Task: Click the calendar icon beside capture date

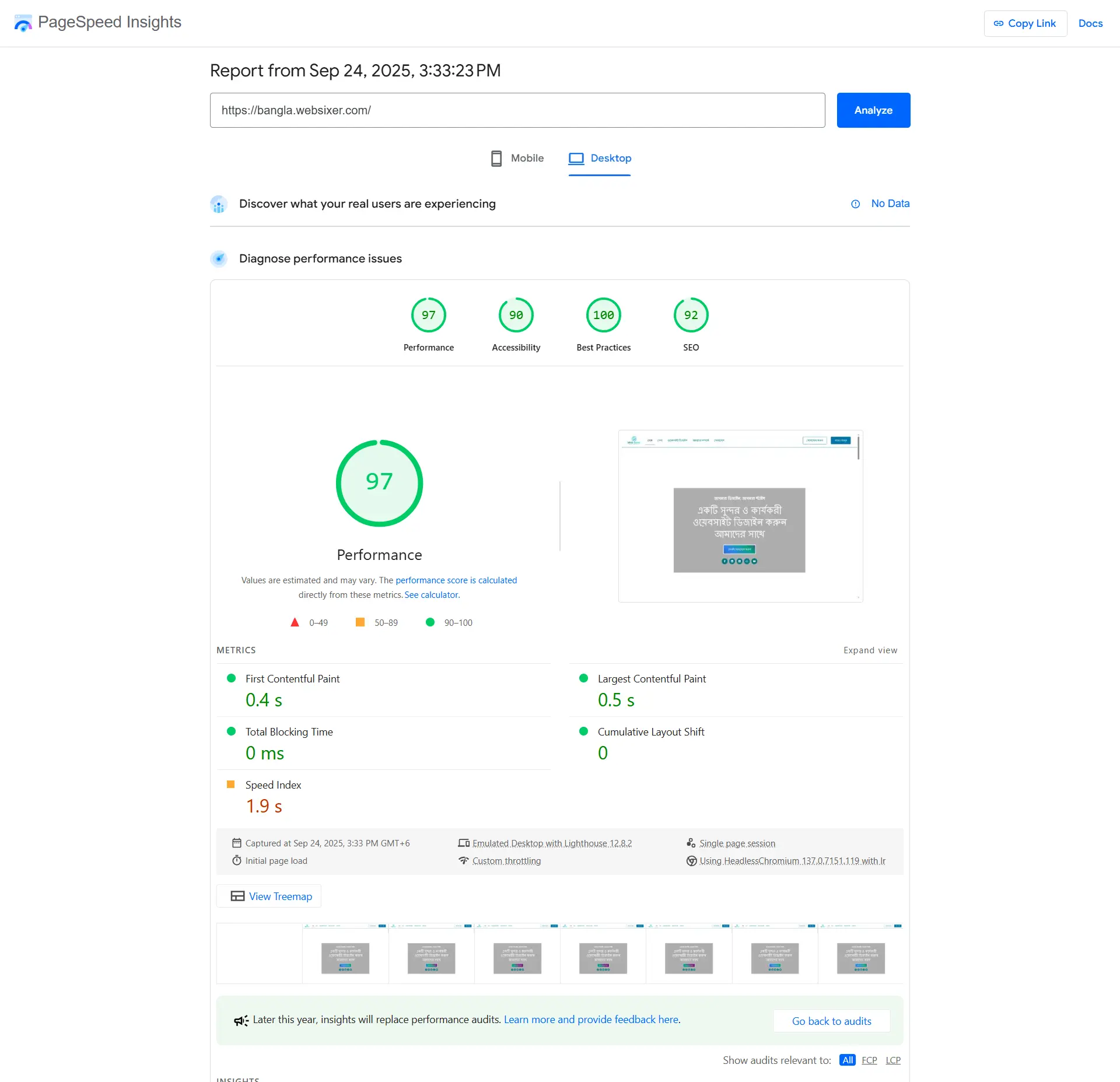Action: 237,842
